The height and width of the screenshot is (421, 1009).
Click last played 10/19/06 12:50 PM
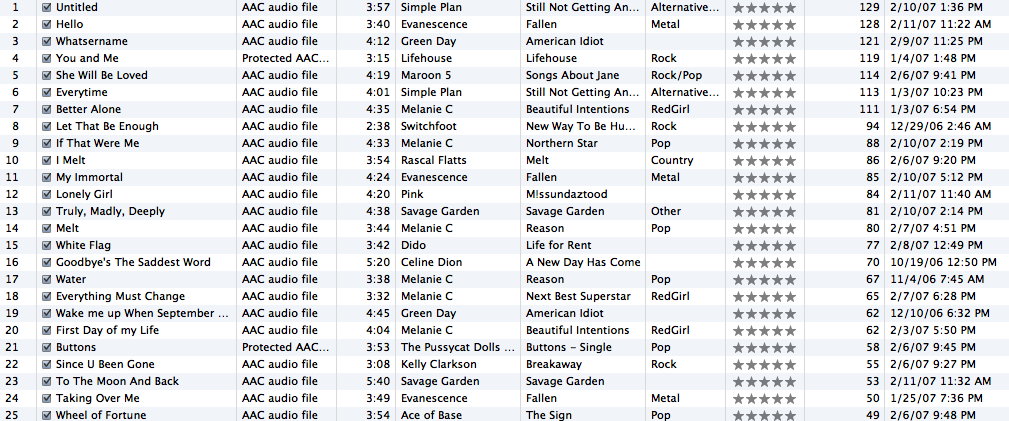click(943, 262)
